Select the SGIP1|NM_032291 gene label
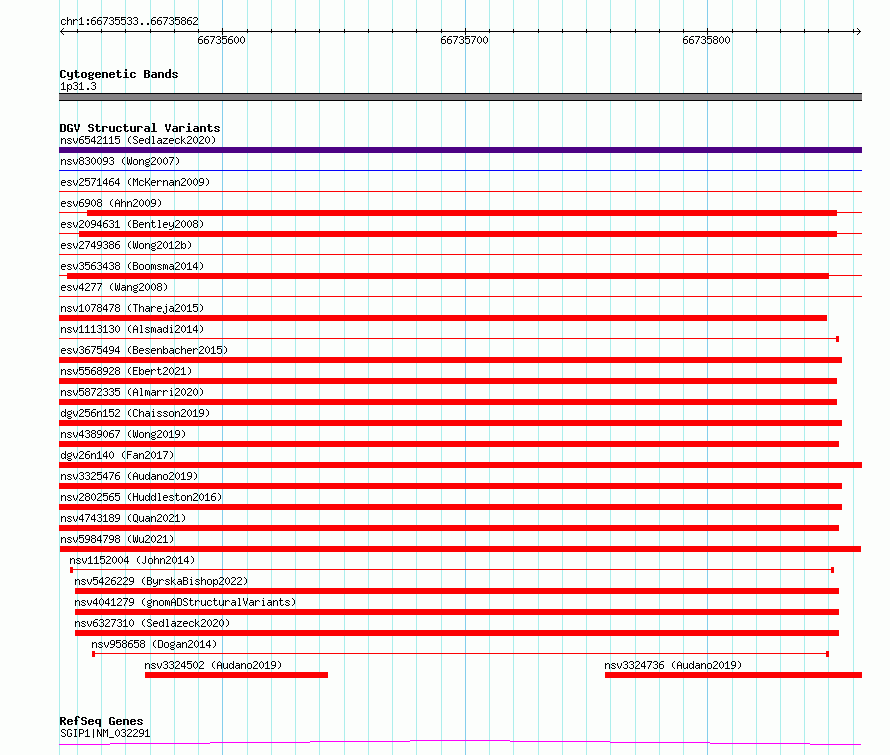 point(105,733)
